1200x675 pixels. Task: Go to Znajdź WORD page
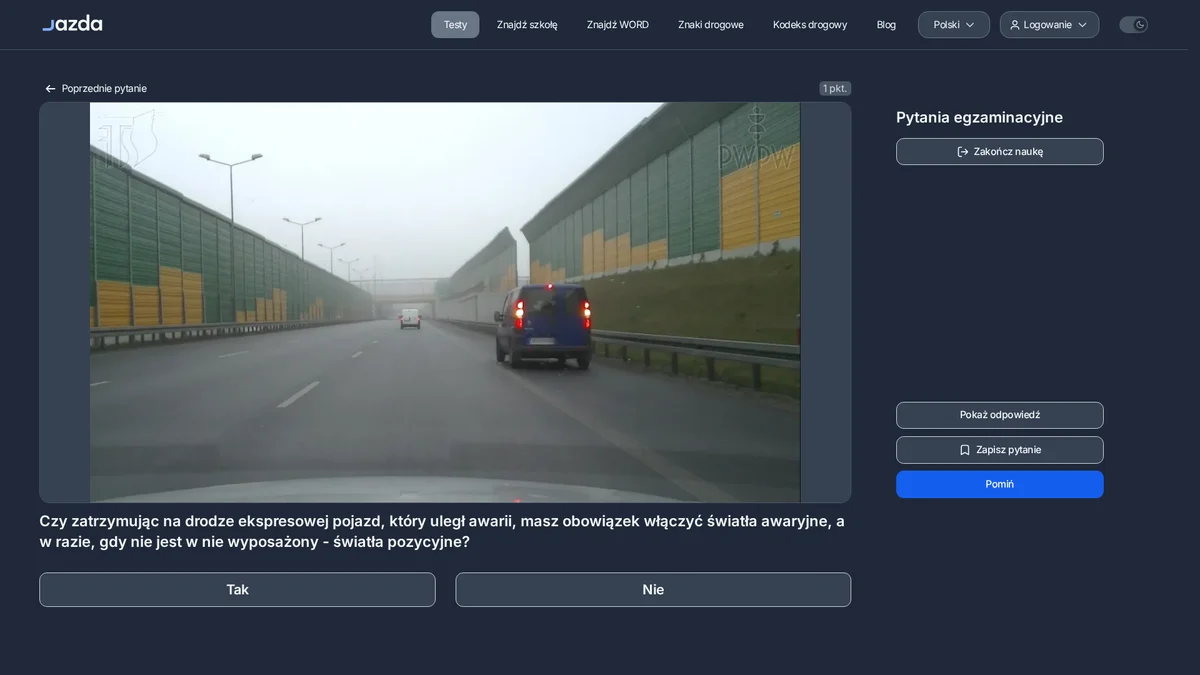click(618, 25)
